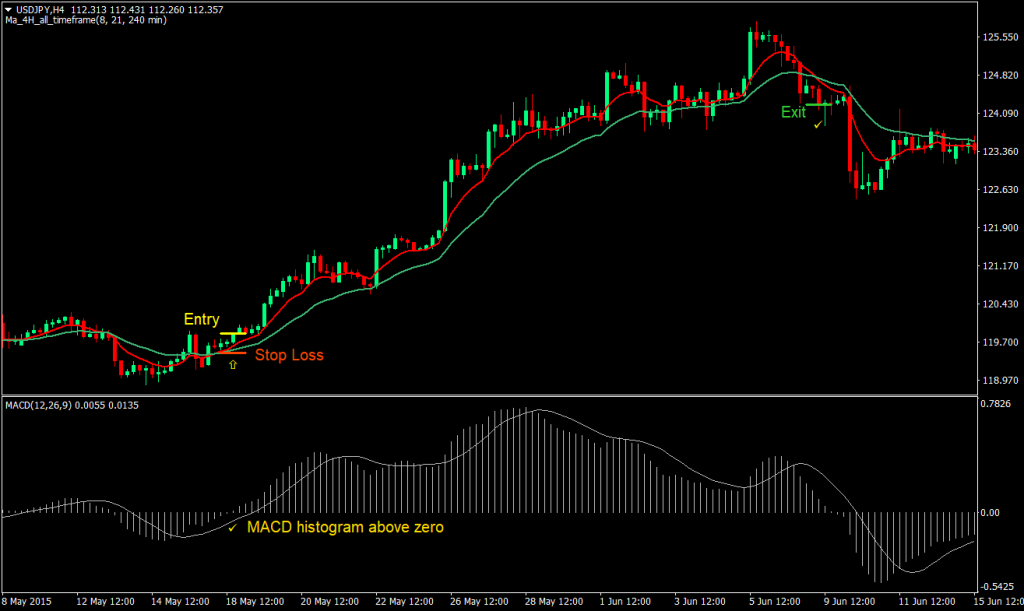Click the MACD histogram above zero annotation
The height and width of the screenshot is (611, 1024).
tap(345, 528)
